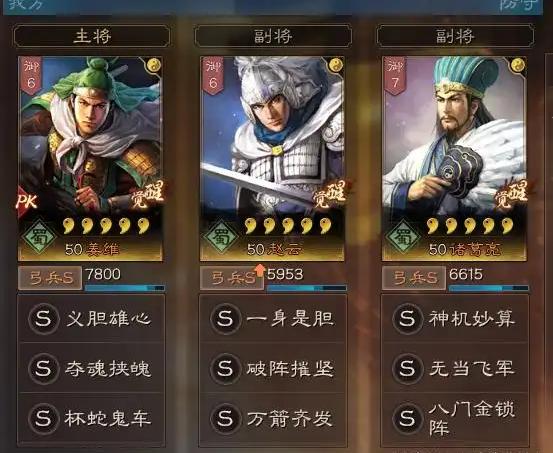Click the troop bar beside 7800
The image size is (553, 453).
125,288
